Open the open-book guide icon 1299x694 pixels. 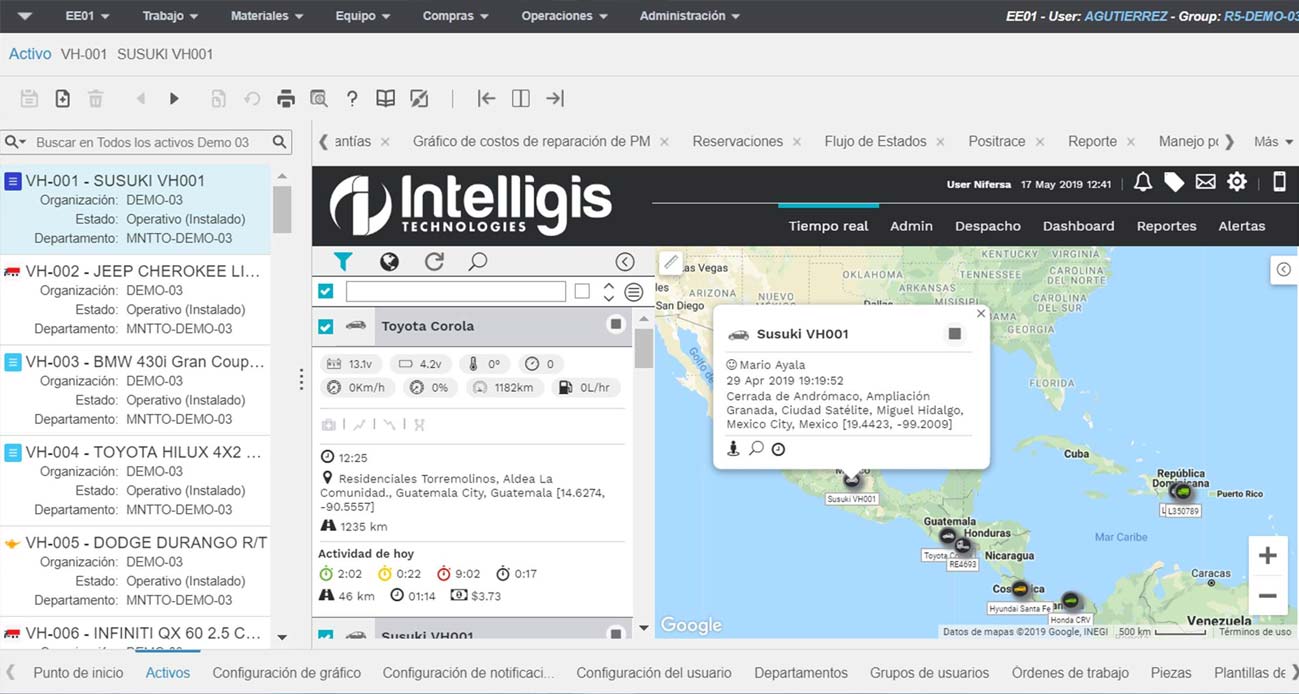(386, 98)
